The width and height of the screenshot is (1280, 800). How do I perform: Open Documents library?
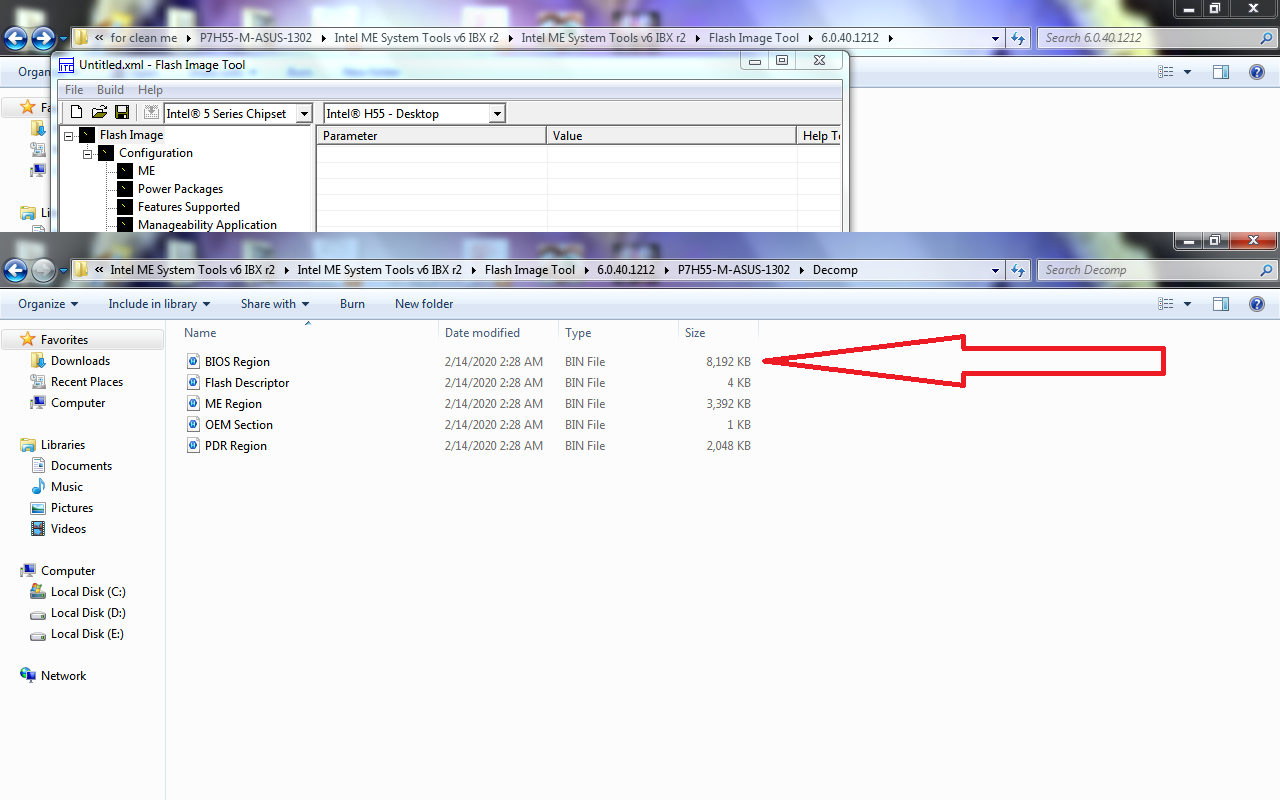(81, 466)
